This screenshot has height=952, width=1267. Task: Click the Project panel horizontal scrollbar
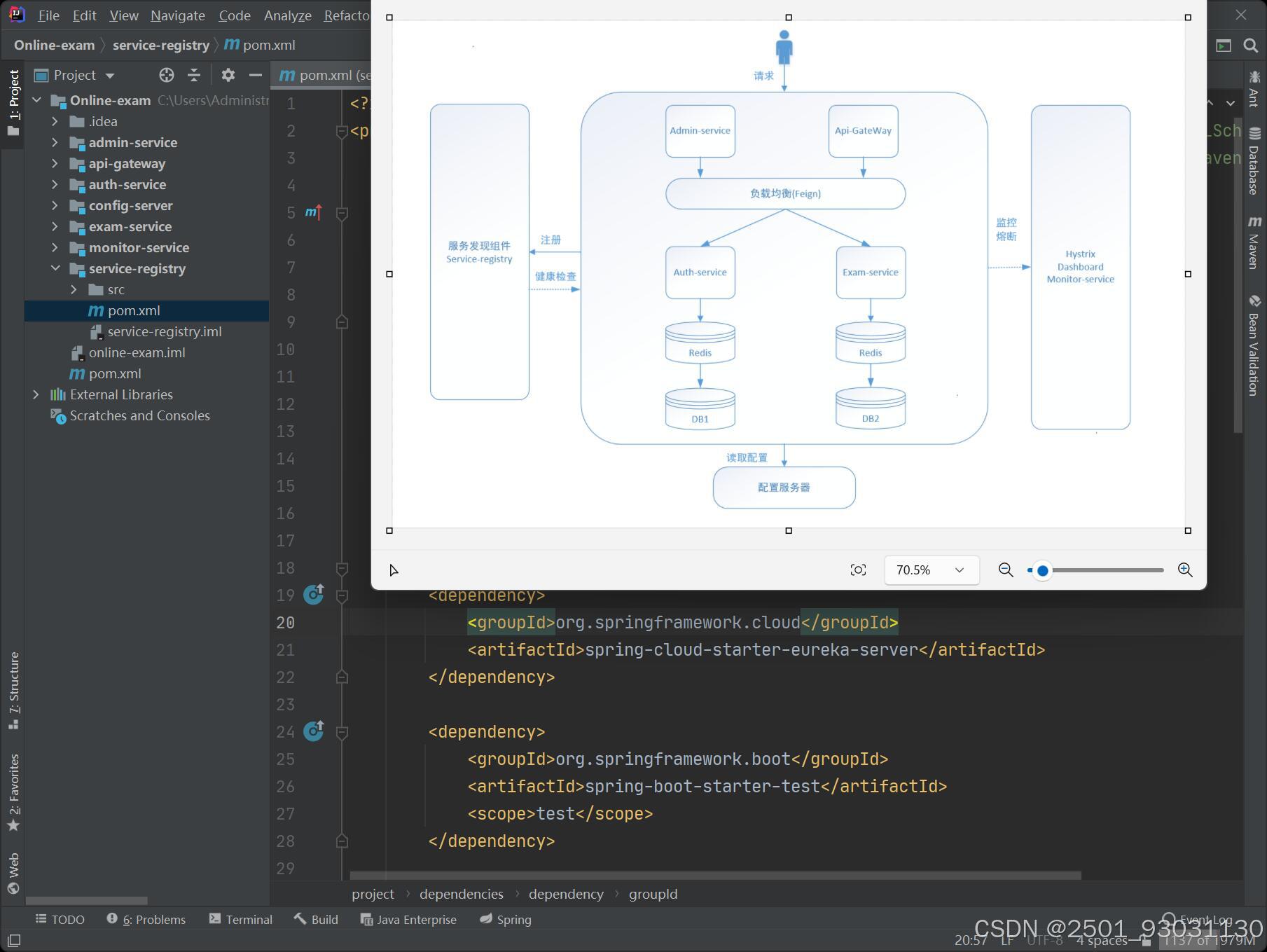[87, 901]
